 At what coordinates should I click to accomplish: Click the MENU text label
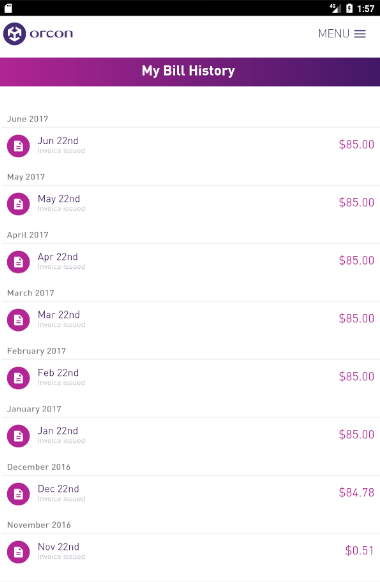click(x=334, y=34)
